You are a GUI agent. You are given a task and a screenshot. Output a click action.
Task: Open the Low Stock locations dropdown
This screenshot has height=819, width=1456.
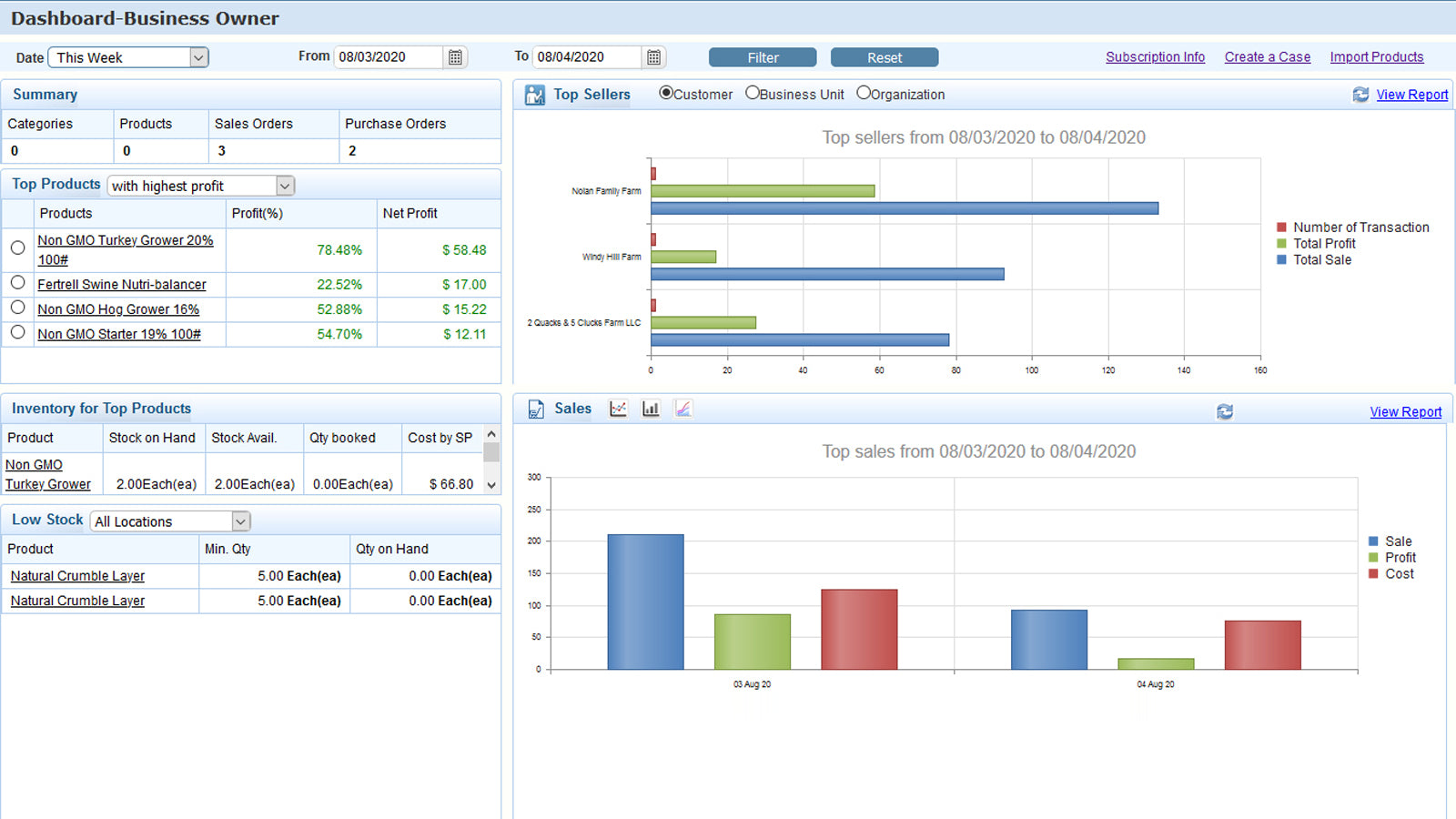coord(240,521)
